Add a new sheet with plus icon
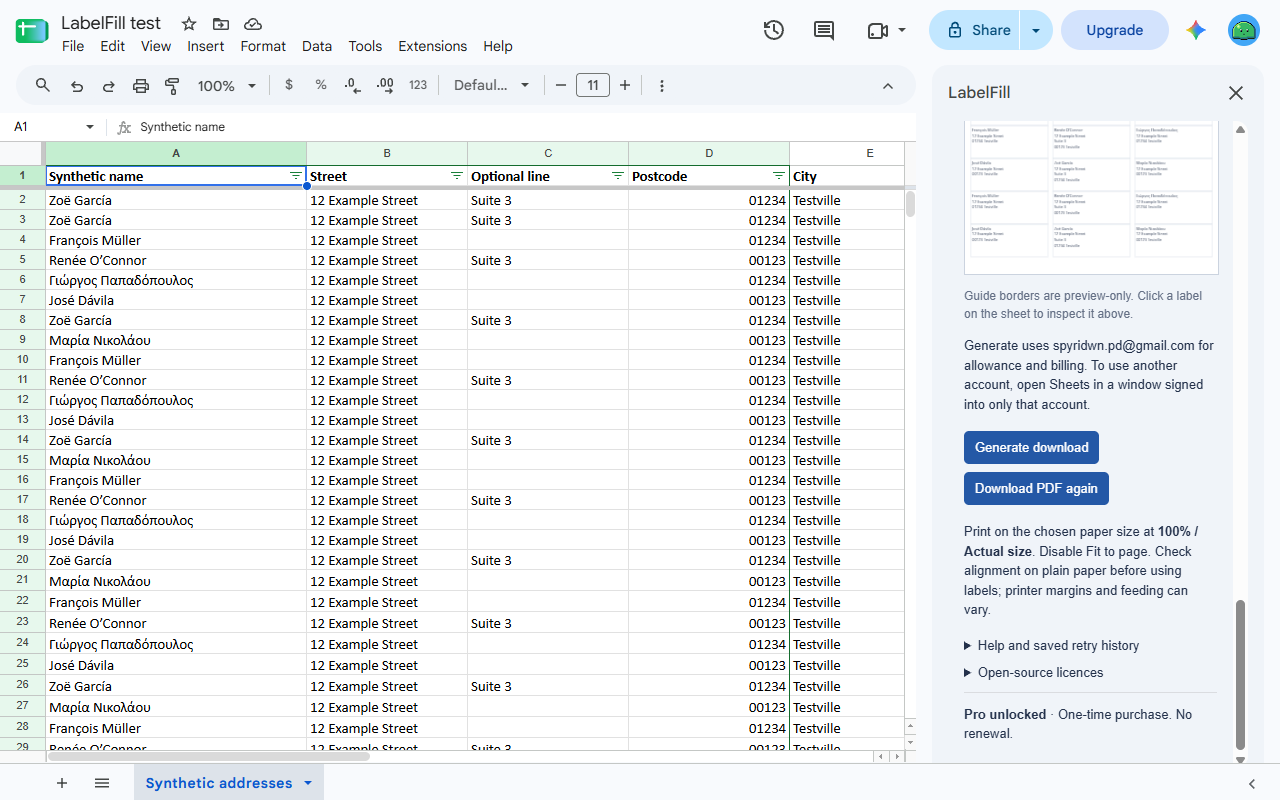This screenshot has height=800, width=1280. pos(62,783)
